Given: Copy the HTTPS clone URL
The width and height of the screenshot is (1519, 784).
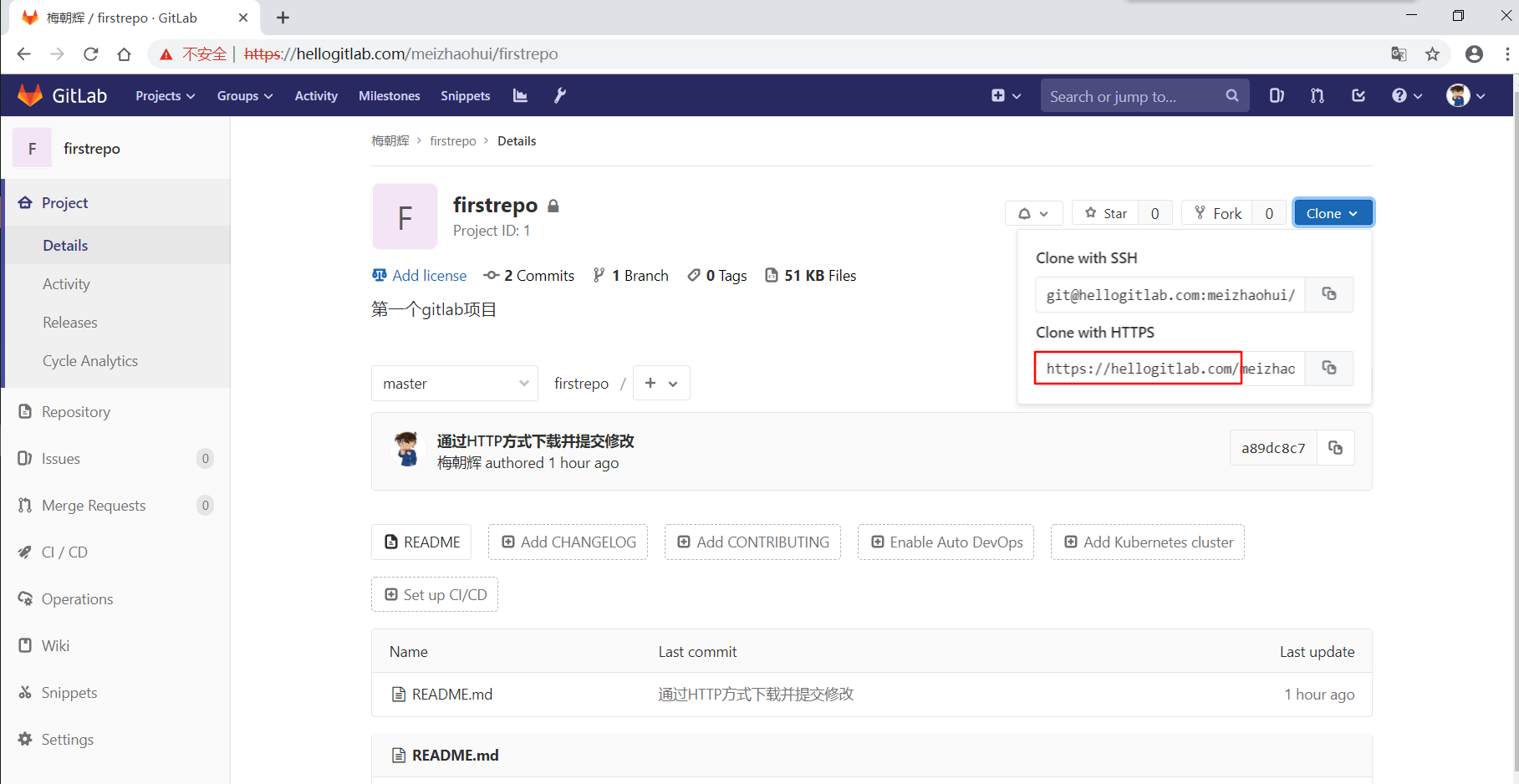Looking at the screenshot, I should pyautogui.click(x=1329, y=368).
